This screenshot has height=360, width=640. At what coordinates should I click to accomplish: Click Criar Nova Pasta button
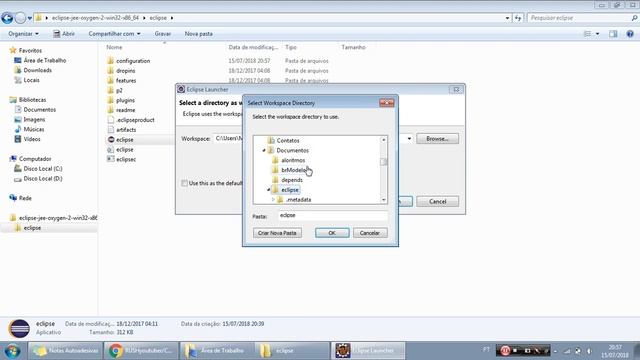tap(277, 233)
